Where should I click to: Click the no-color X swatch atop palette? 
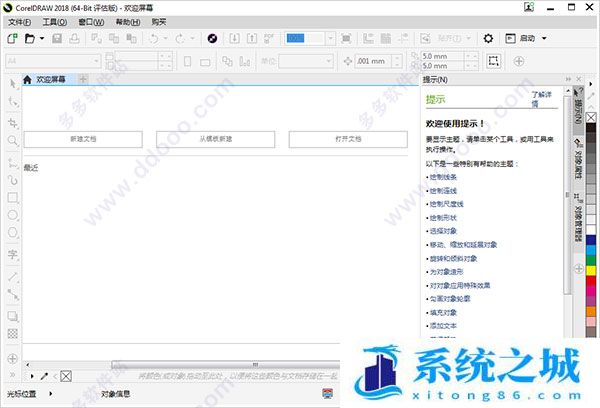click(x=591, y=117)
